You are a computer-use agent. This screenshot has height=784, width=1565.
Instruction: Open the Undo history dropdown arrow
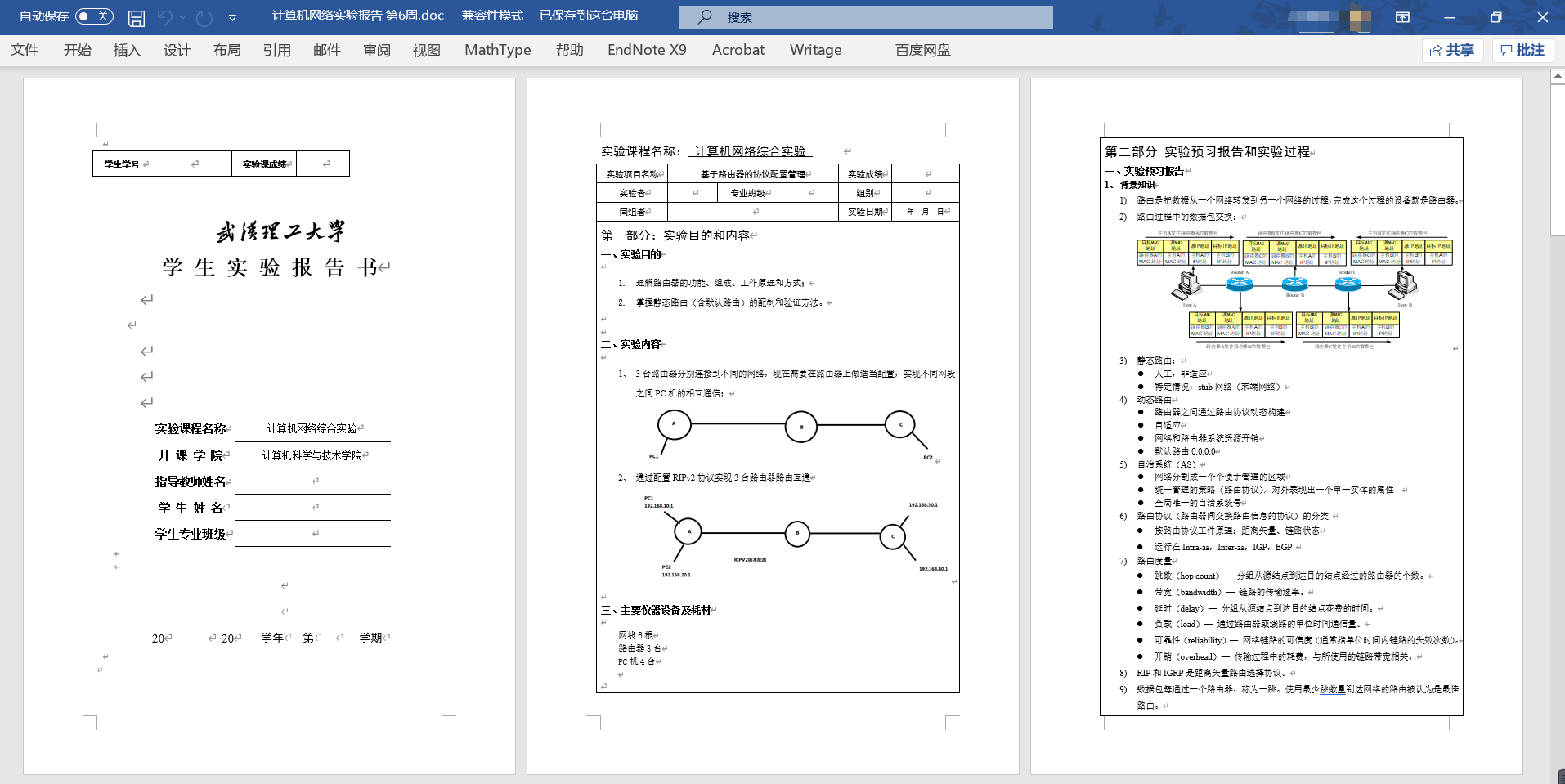tap(183, 17)
